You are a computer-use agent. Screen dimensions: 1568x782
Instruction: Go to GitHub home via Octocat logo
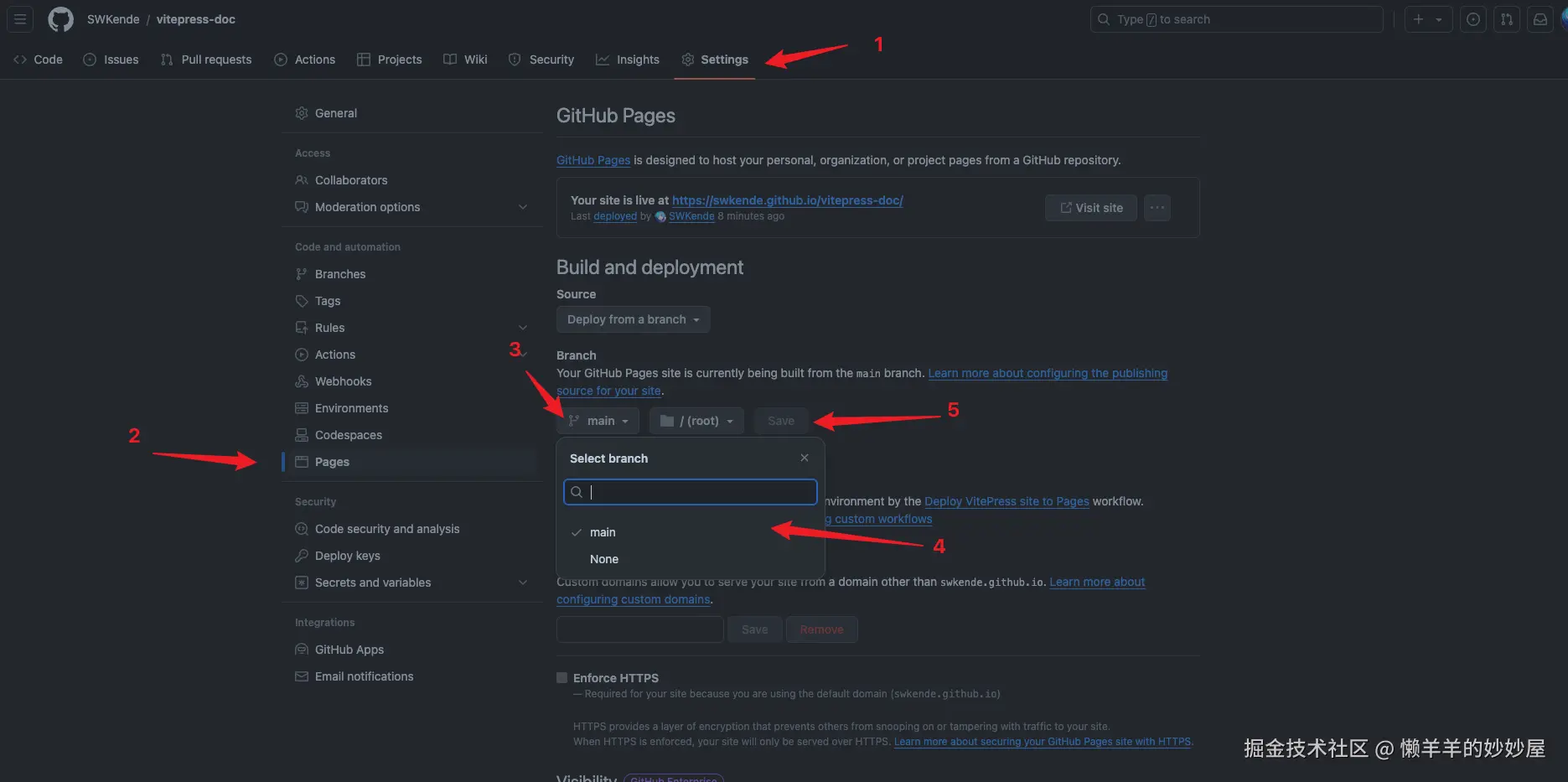(60, 19)
